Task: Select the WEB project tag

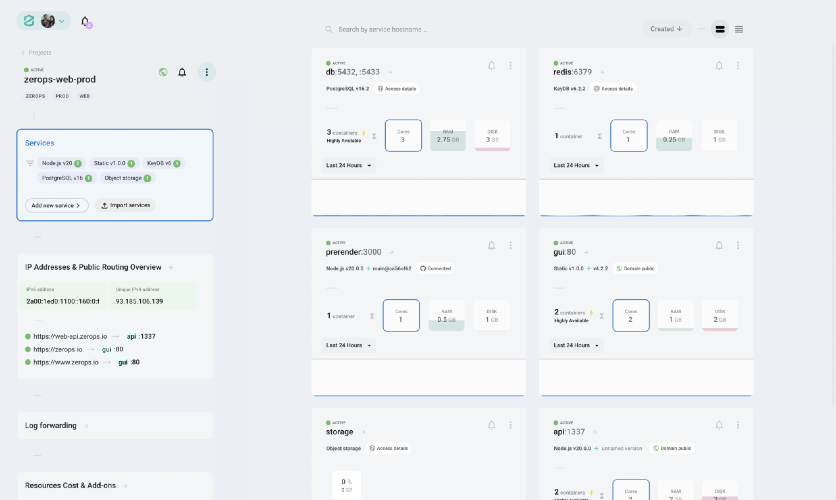Action: (84, 96)
